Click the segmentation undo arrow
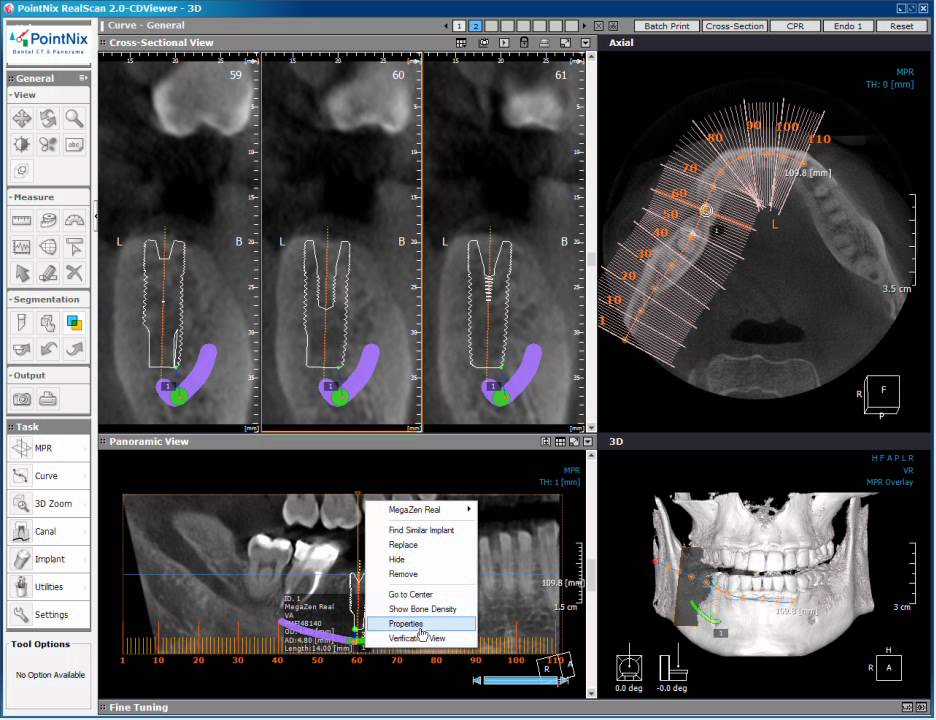This screenshot has height=720, width=936. [48, 349]
